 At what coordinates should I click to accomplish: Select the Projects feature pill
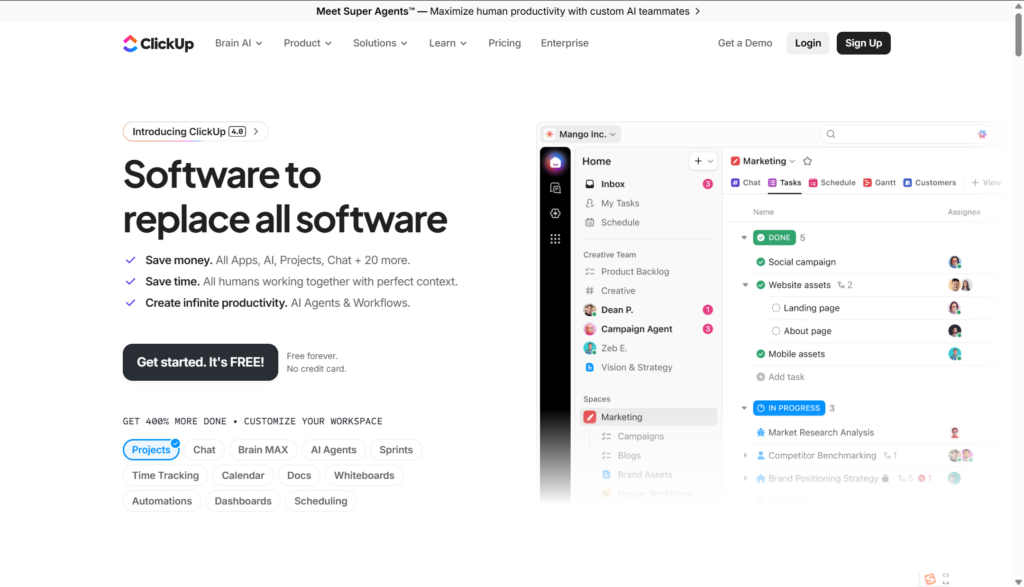(151, 450)
